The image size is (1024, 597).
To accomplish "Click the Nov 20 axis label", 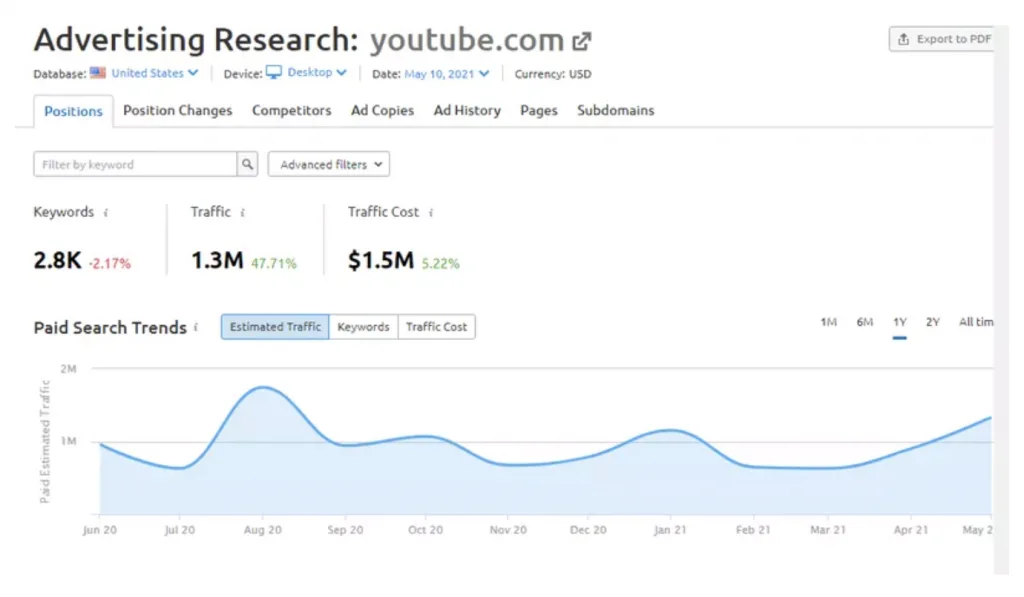I will [508, 530].
